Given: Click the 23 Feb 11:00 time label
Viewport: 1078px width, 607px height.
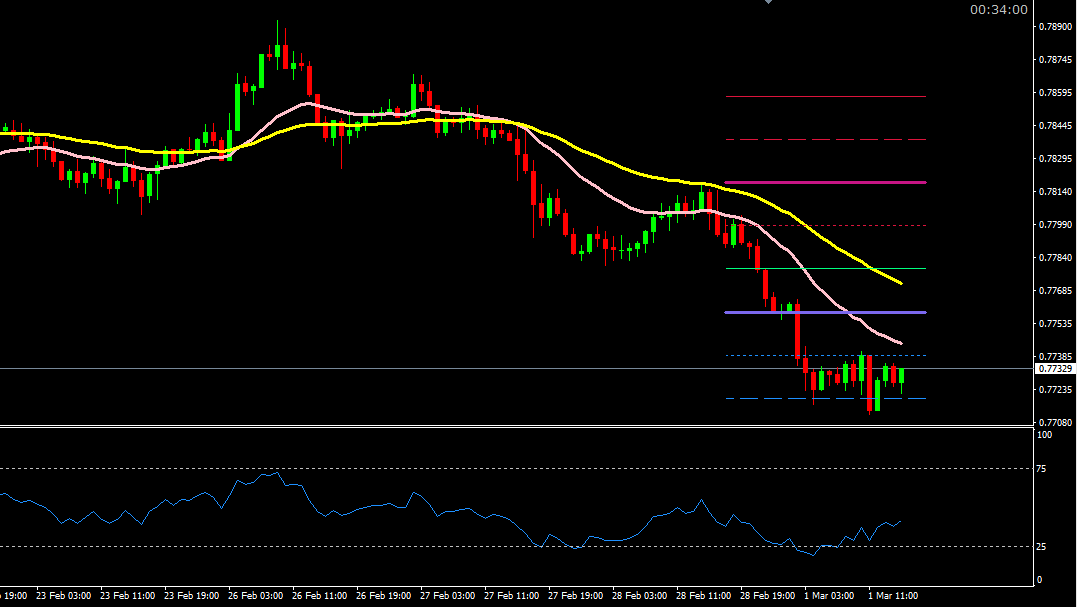Looking at the screenshot, I should coord(127,596).
